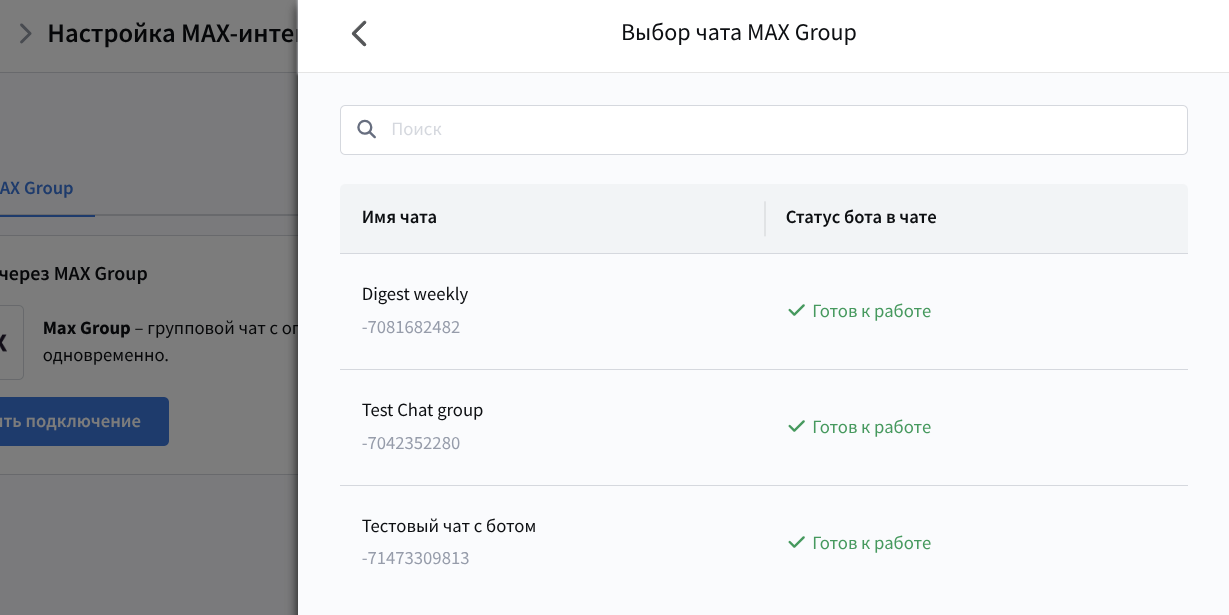The width and height of the screenshot is (1229, 615).
Task: Click chat ID -7081682482
Action: tap(411, 327)
